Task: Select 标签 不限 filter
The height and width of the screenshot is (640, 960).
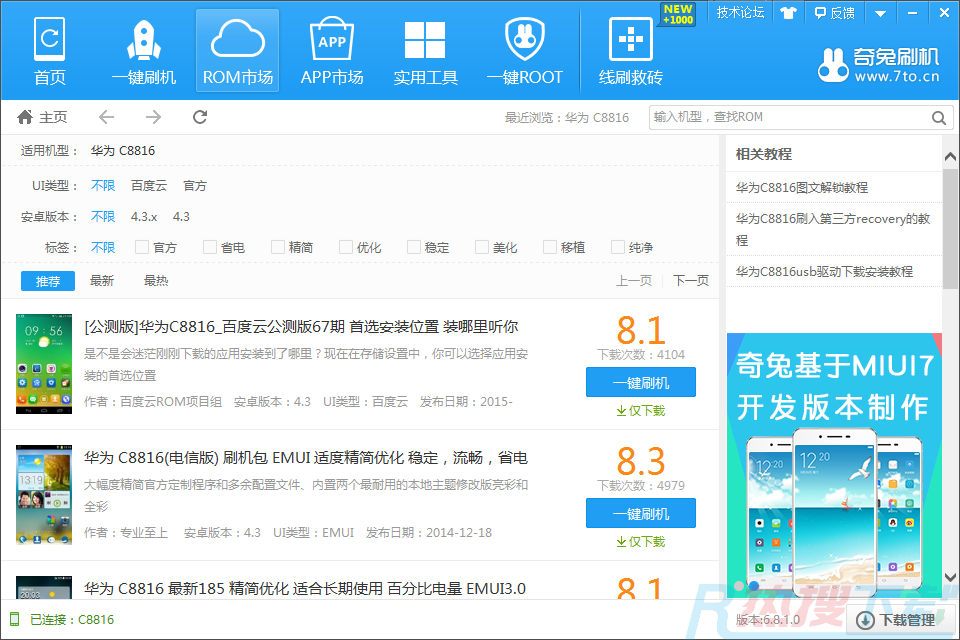Action: pyautogui.click(x=103, y=247)
